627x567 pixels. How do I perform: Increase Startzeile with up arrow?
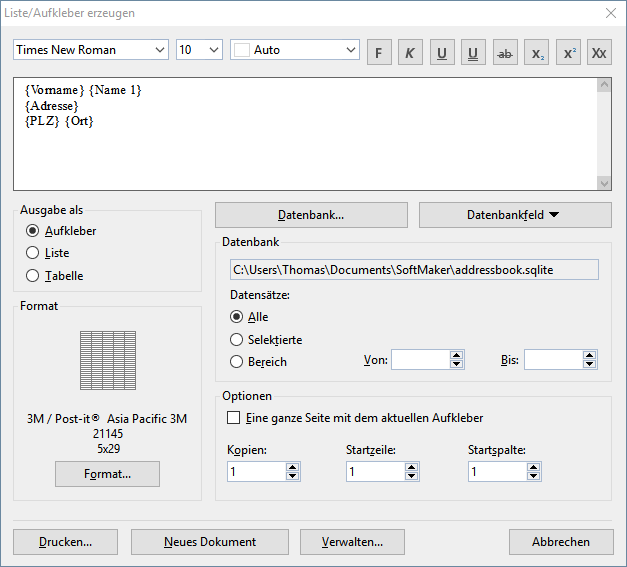tap(411, 467)
